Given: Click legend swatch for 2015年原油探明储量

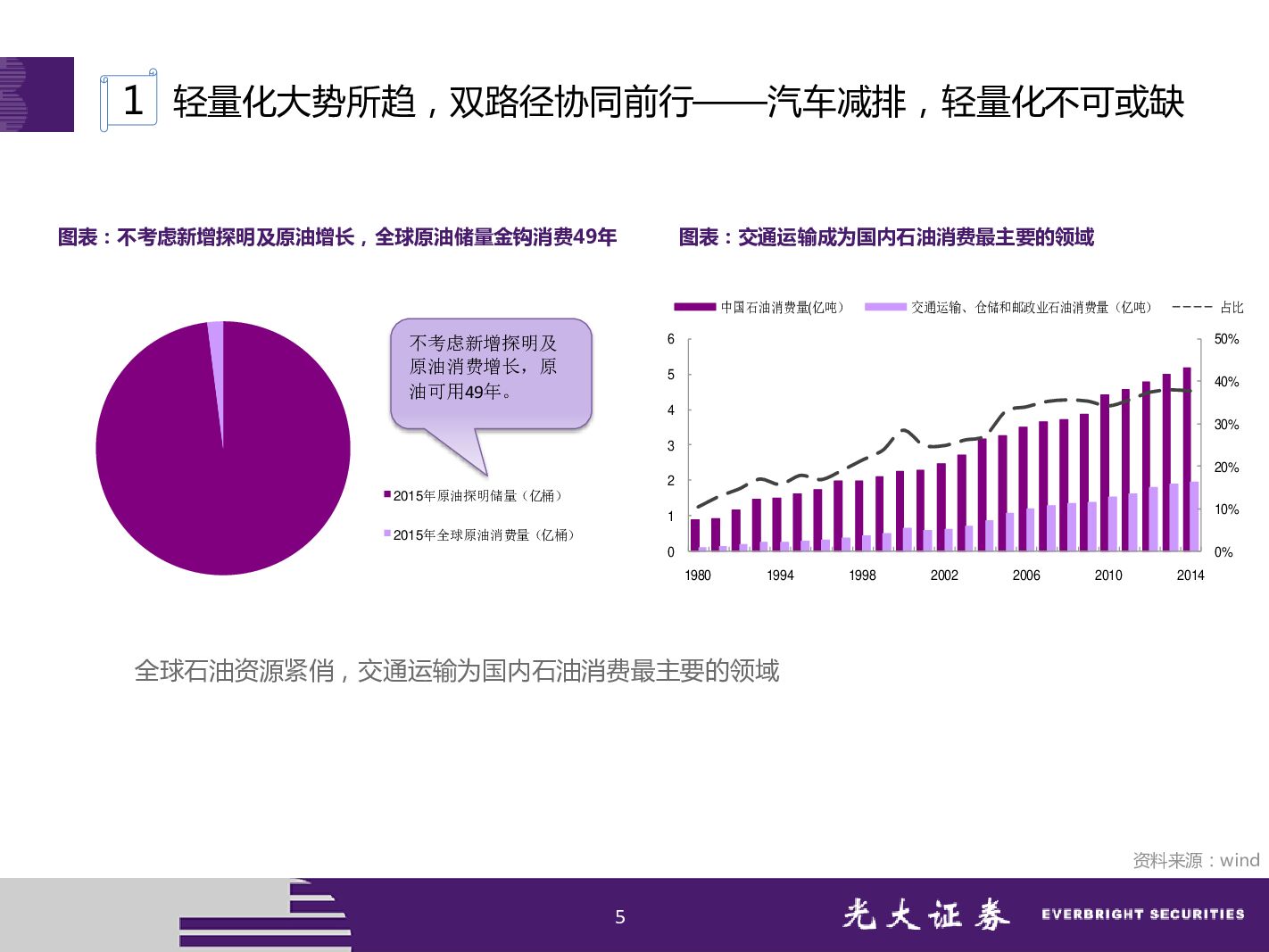Looking at the screenshot, I should [387, 494].
